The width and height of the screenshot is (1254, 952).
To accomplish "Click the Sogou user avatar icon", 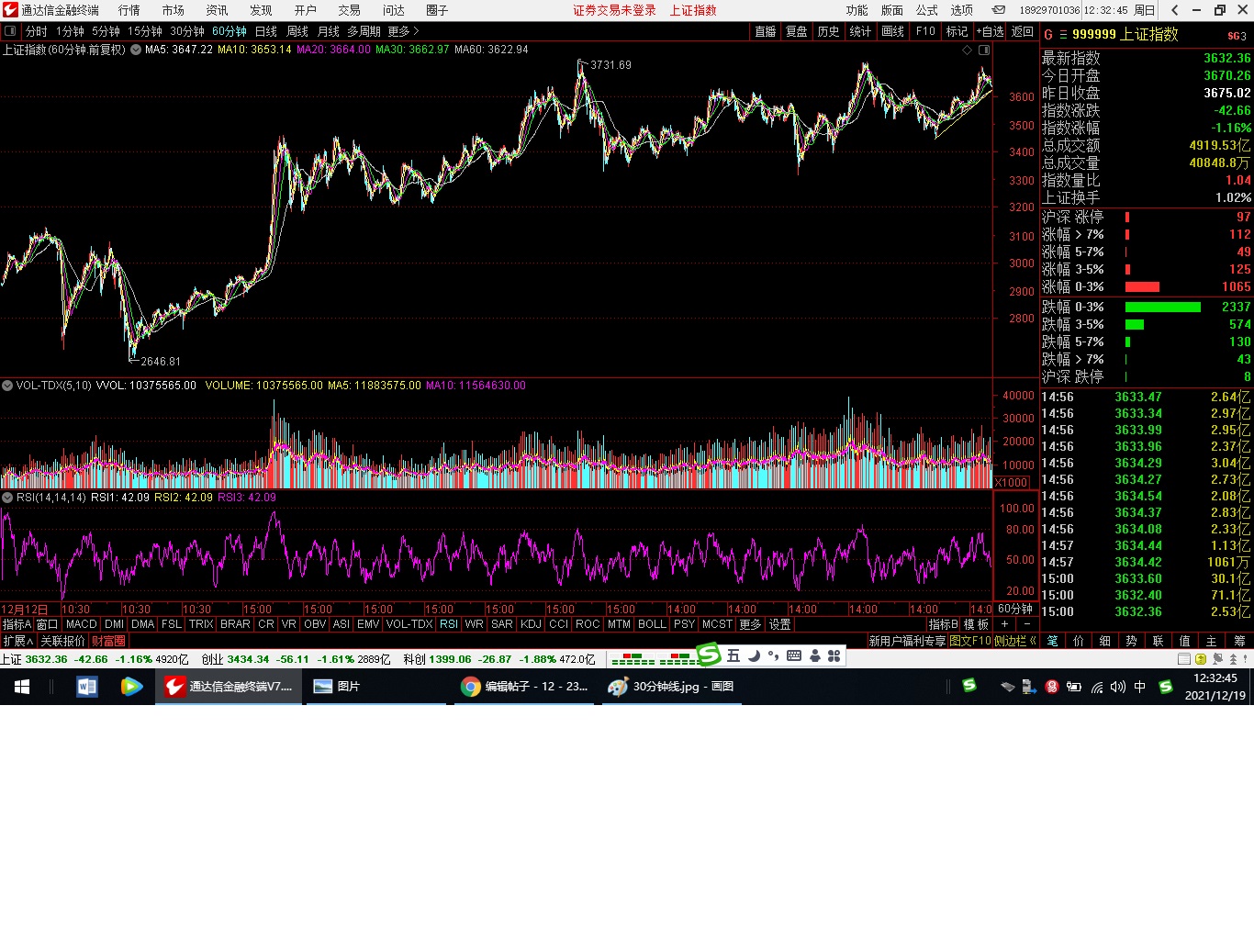I will click(x=814, y=655).
